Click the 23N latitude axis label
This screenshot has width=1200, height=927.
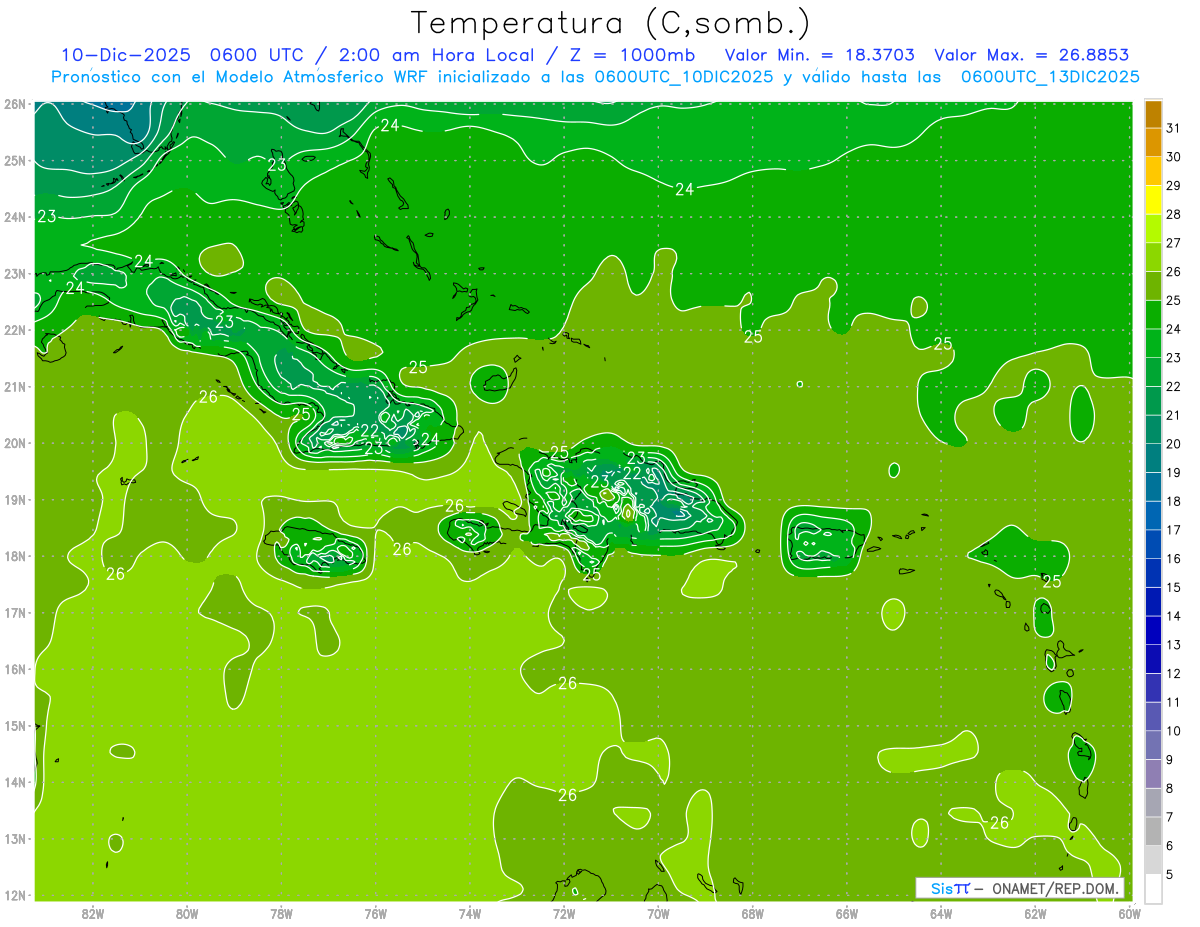coord(15,273)
